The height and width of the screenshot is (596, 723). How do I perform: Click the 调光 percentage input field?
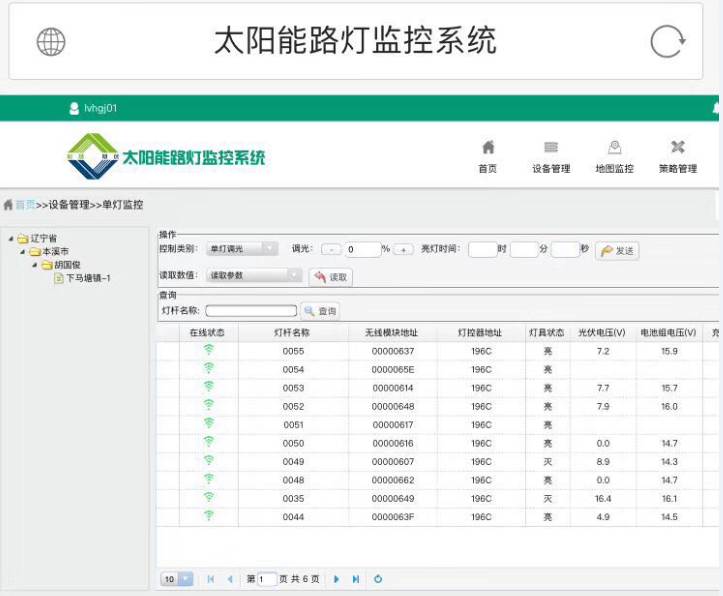(362, 249)
